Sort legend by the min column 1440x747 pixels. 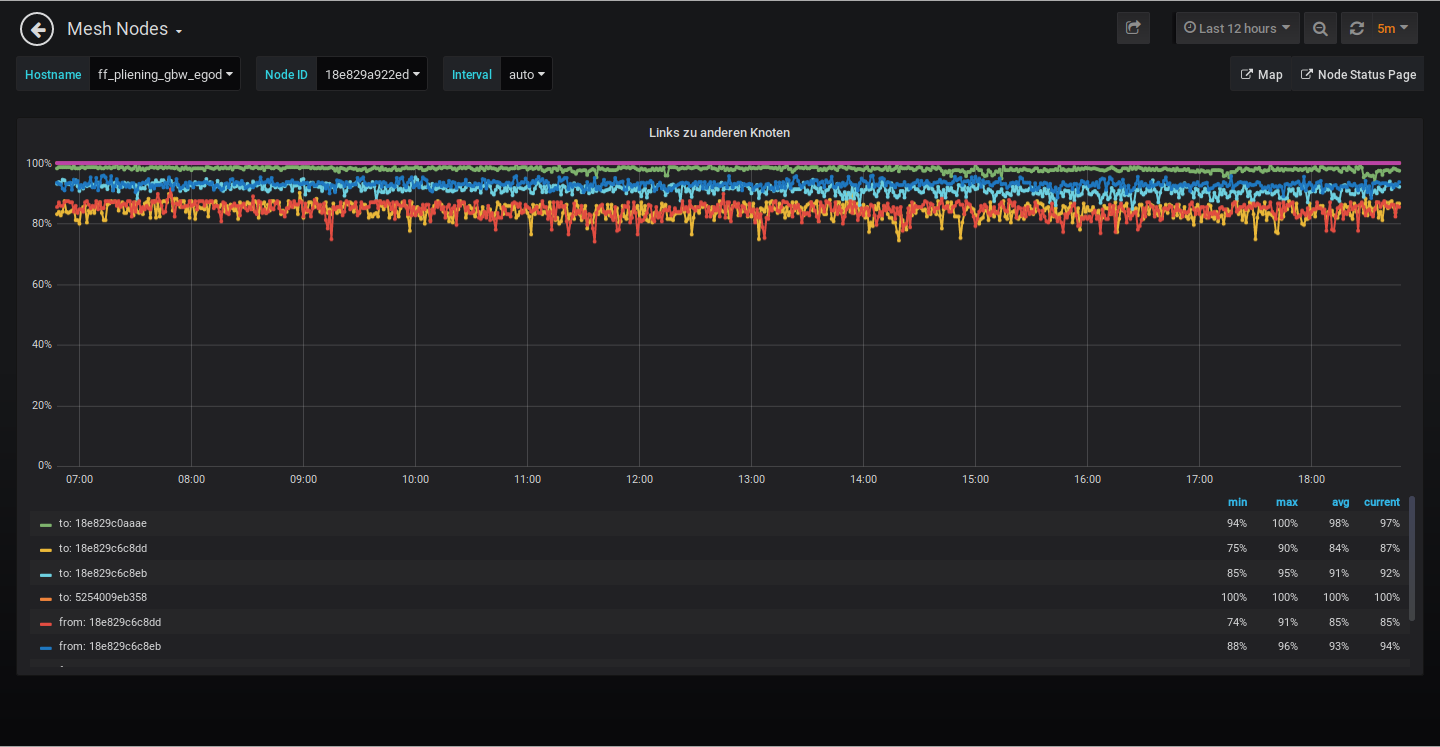pos(1237,502)
